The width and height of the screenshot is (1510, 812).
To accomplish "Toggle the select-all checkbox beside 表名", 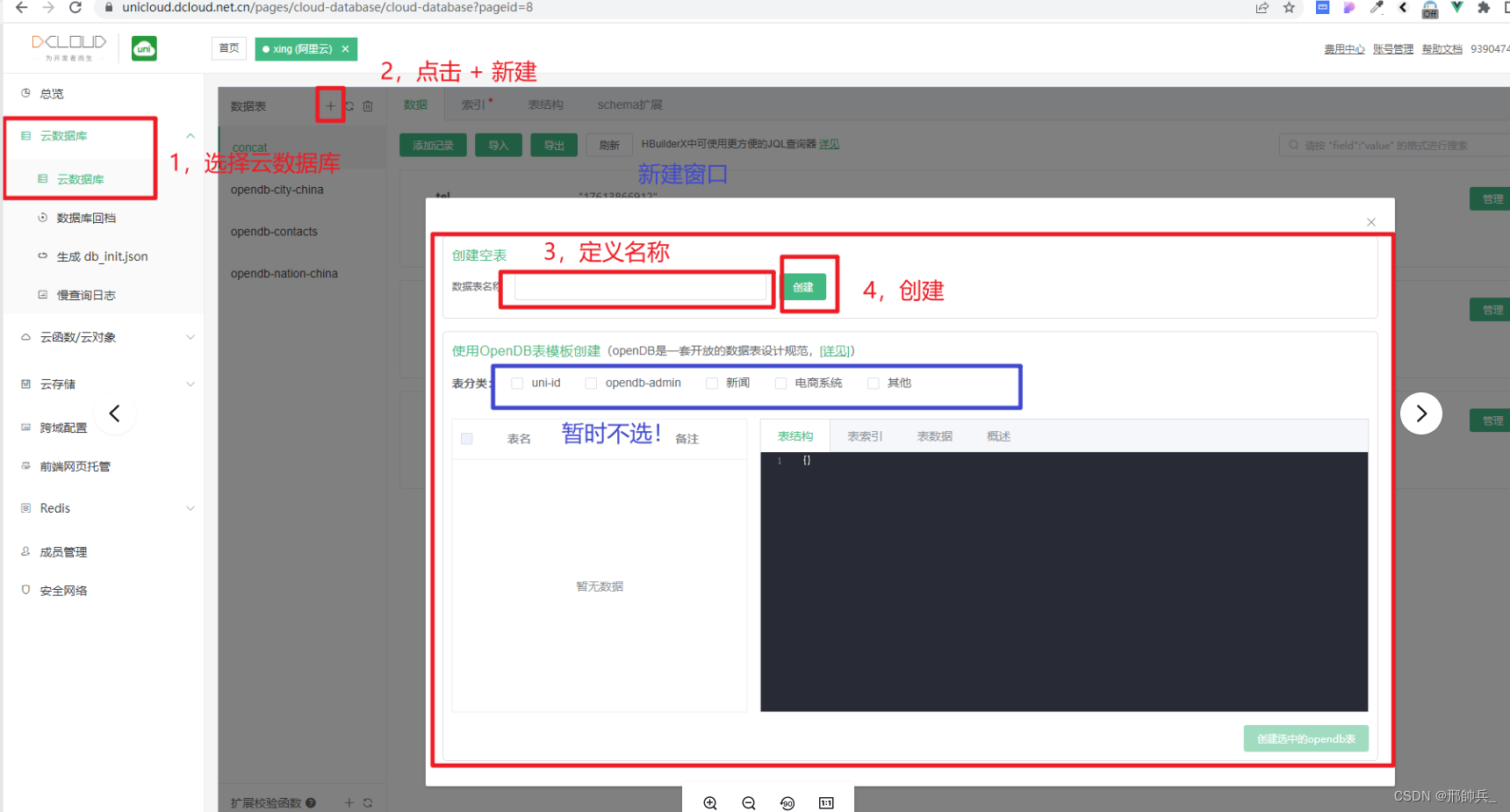I will point(467,439).
